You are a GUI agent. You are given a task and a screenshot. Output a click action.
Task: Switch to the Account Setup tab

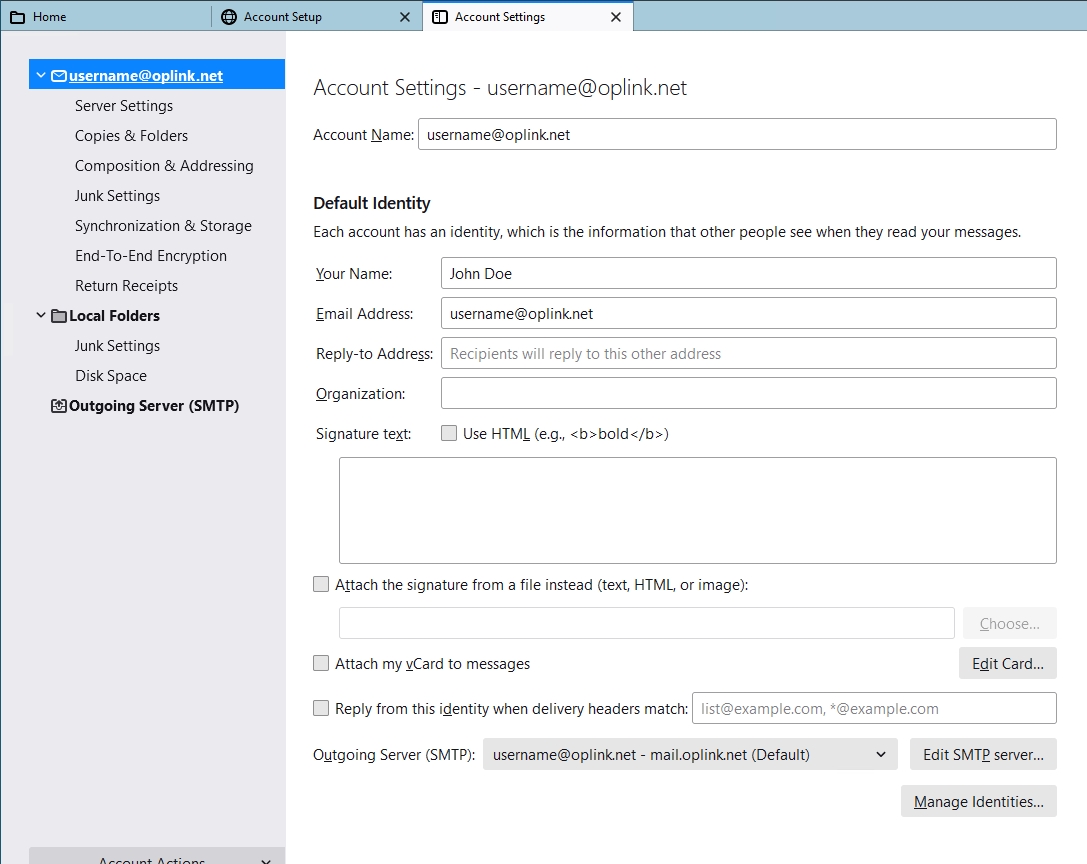(x=317, y=17)
